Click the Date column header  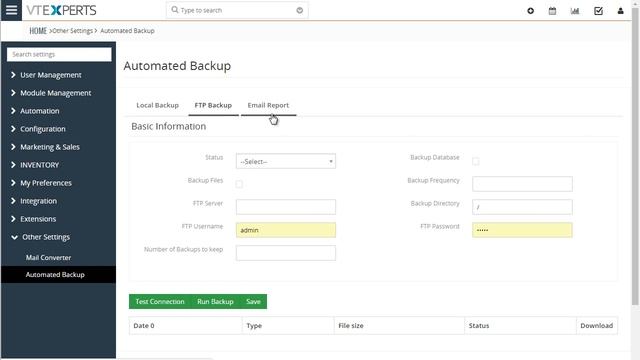[x=185, y=326]
